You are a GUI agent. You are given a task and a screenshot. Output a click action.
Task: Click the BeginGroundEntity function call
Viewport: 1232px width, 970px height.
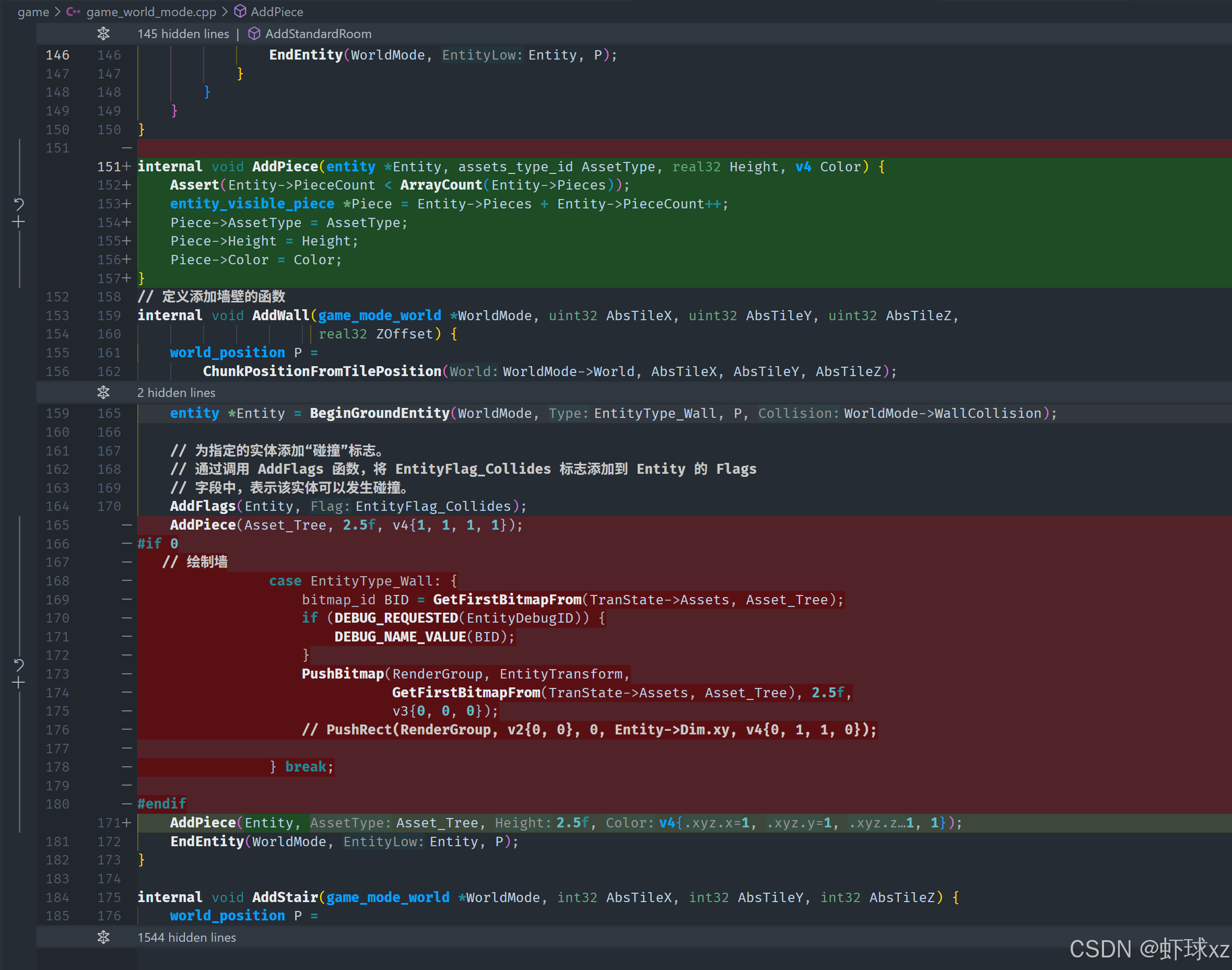379,414
